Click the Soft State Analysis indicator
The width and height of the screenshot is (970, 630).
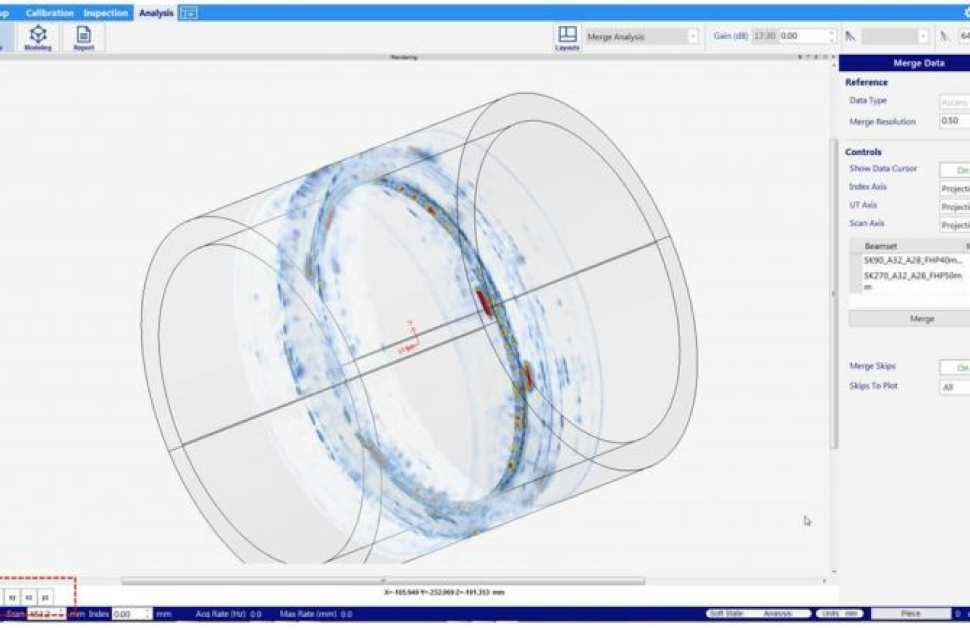pos(758,613)
